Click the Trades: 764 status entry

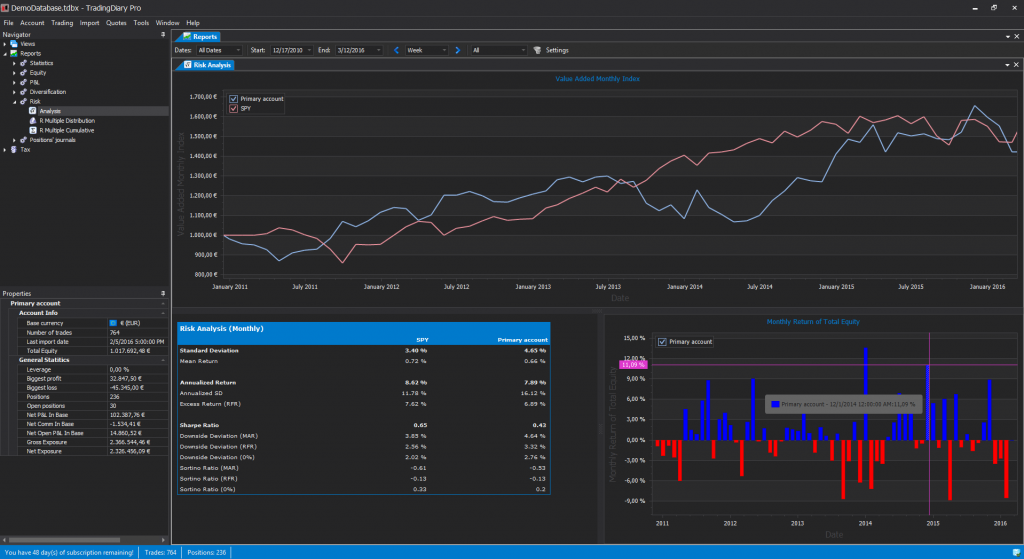pyautogui.click(x=160, y=552)
